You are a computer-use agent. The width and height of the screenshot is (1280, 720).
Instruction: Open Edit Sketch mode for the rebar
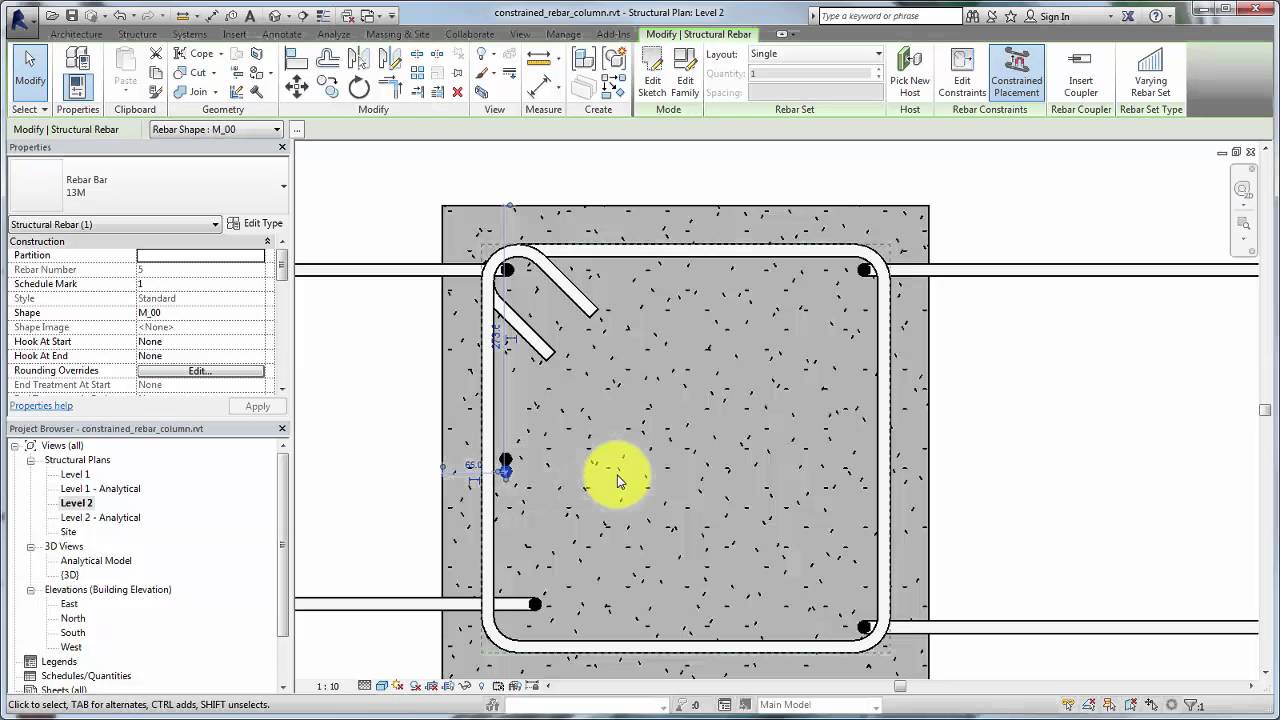tap(653, 70)
